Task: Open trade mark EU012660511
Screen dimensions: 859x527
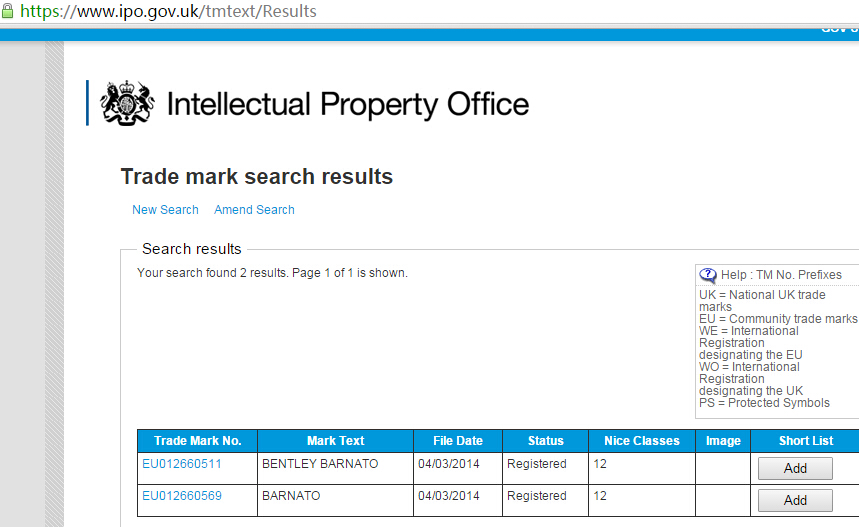Action: click(x=182, y=464)
